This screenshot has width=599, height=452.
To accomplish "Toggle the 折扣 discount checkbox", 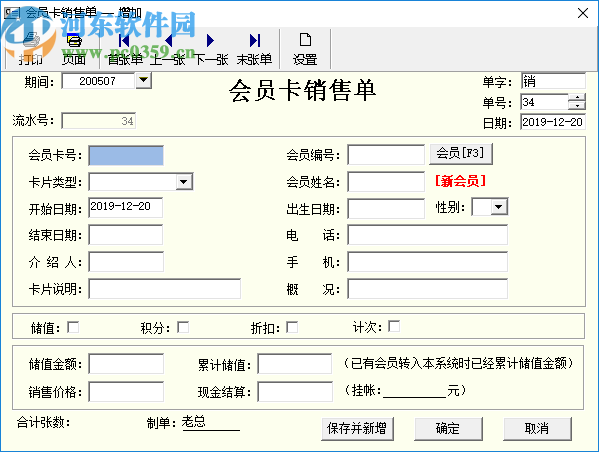I will coord(292,327).
